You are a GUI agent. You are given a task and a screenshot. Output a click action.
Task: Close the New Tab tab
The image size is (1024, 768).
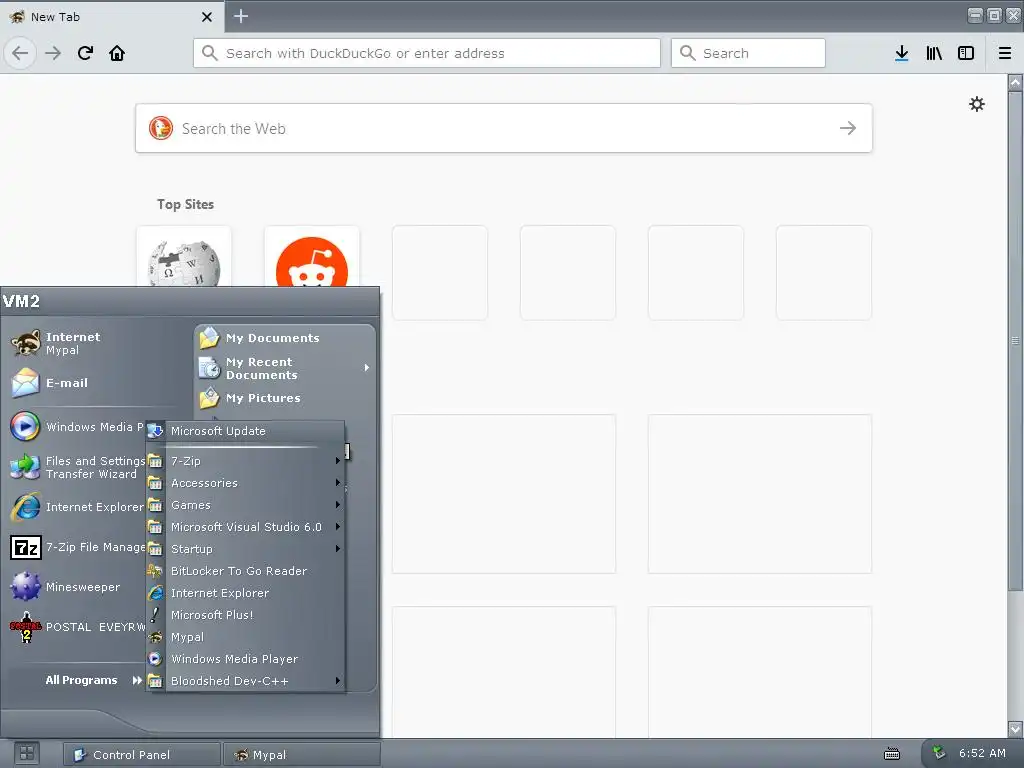[206, 17]
